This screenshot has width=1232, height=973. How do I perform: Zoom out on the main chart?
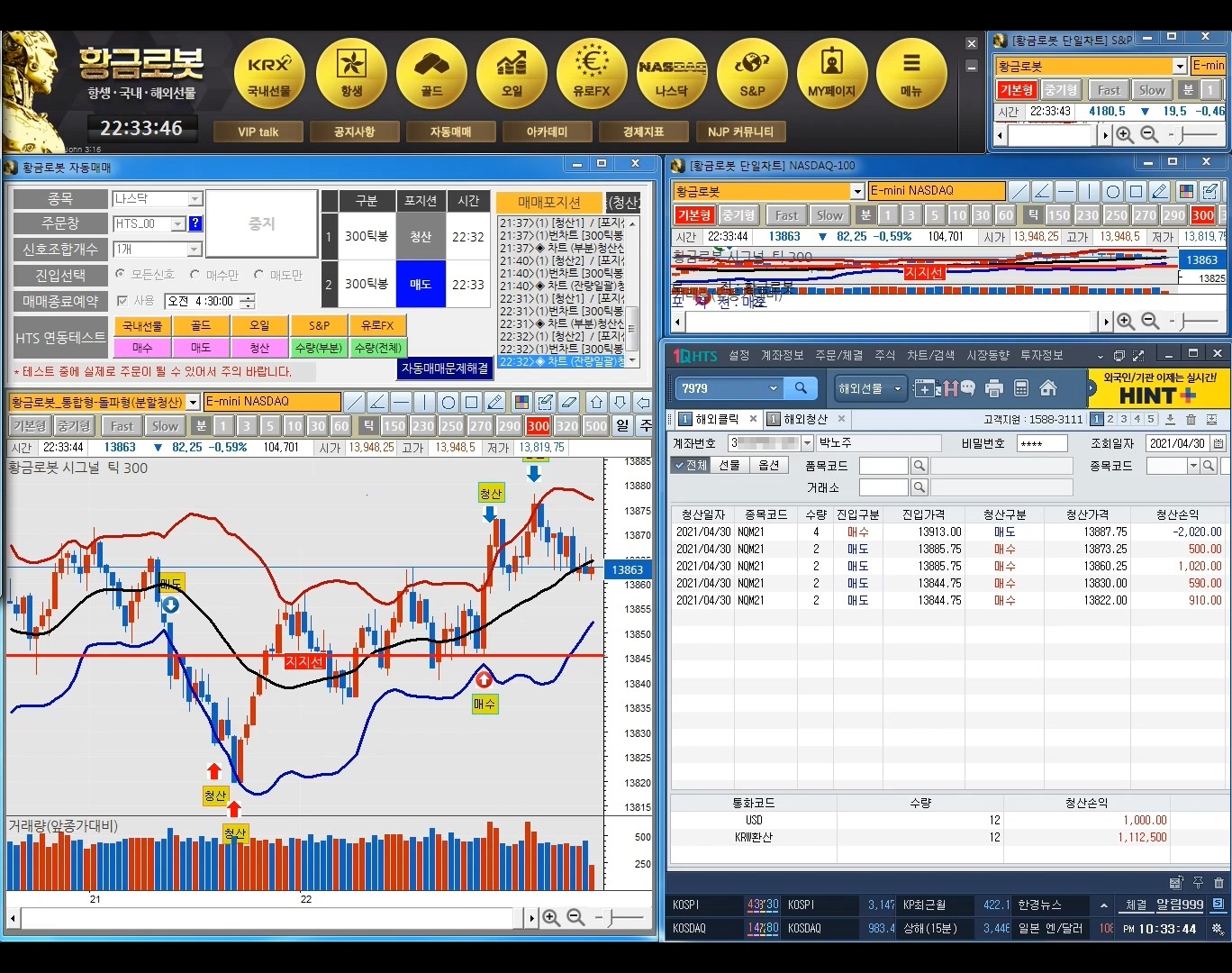pos(576,918)
